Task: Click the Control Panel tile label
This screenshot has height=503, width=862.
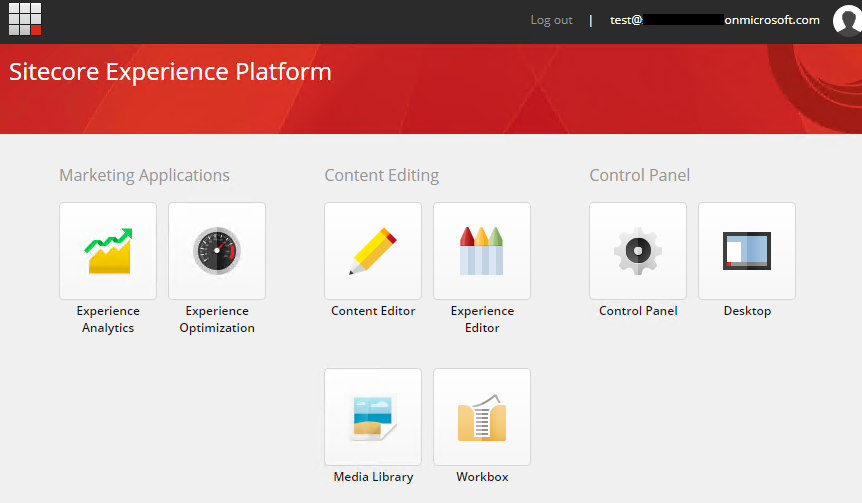Action: coord(638,311)
